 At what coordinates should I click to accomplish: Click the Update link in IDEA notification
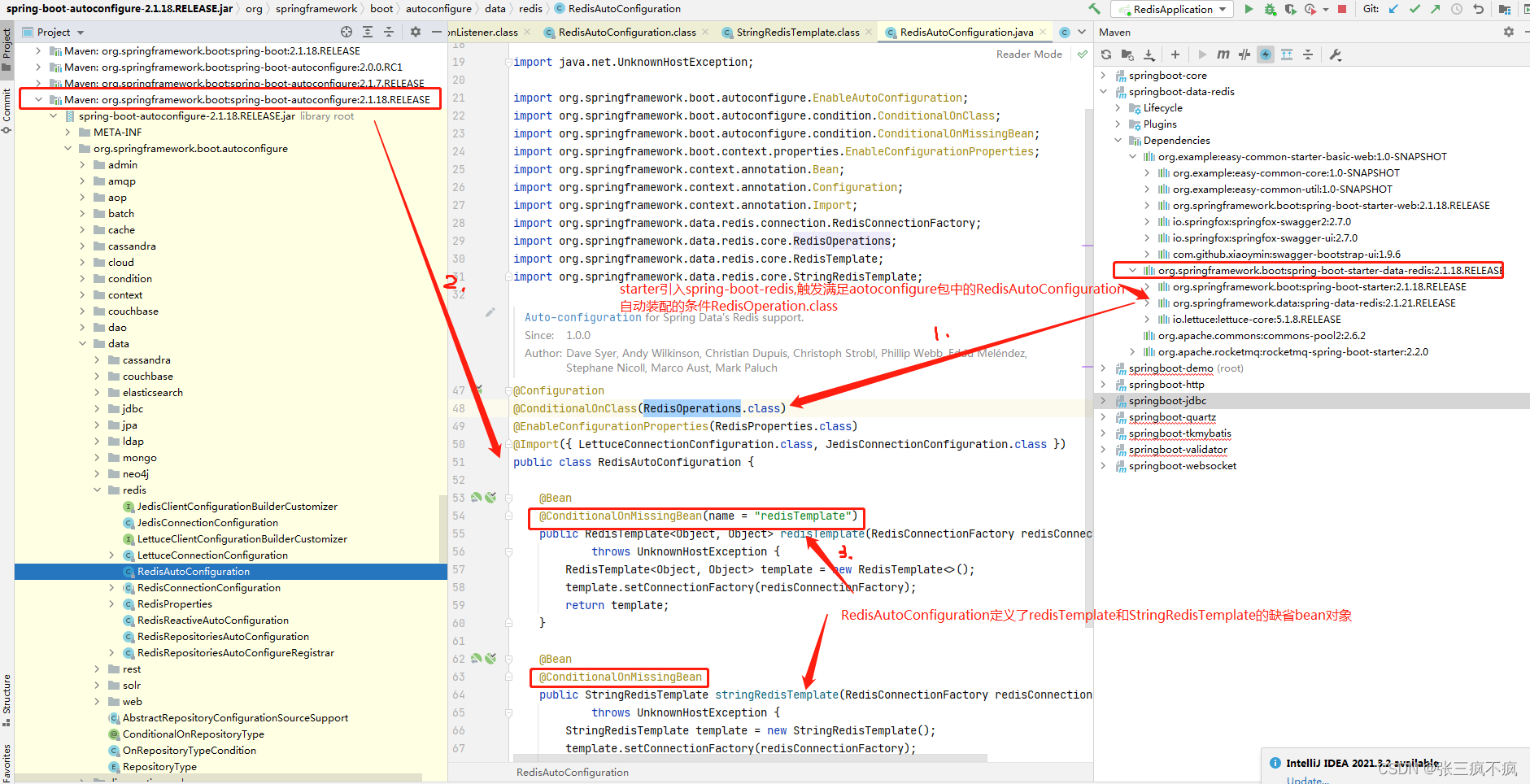pyautogui.click(x=1307, y=780)
